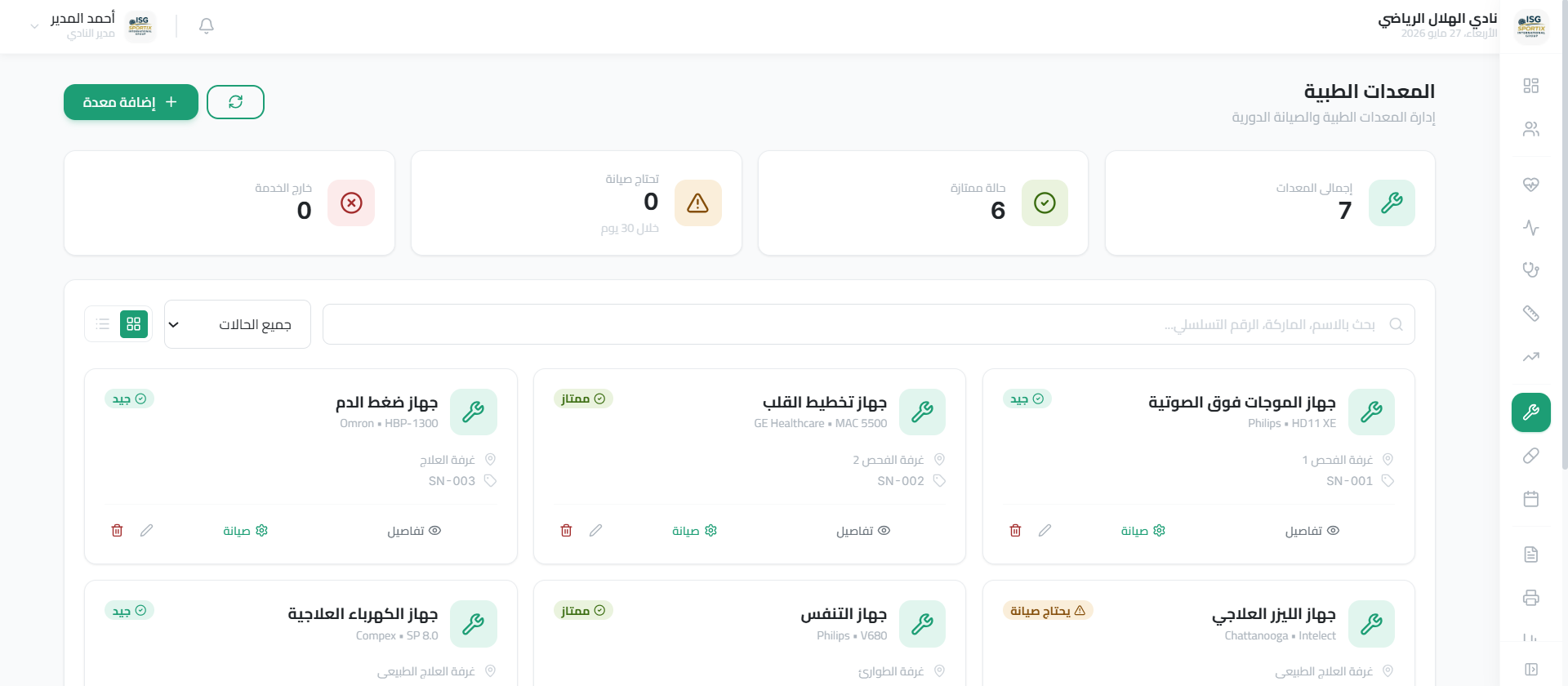Click the Philips • V680 model text
The width and height of the screenshot is (1568, 686).
(852, 635)
